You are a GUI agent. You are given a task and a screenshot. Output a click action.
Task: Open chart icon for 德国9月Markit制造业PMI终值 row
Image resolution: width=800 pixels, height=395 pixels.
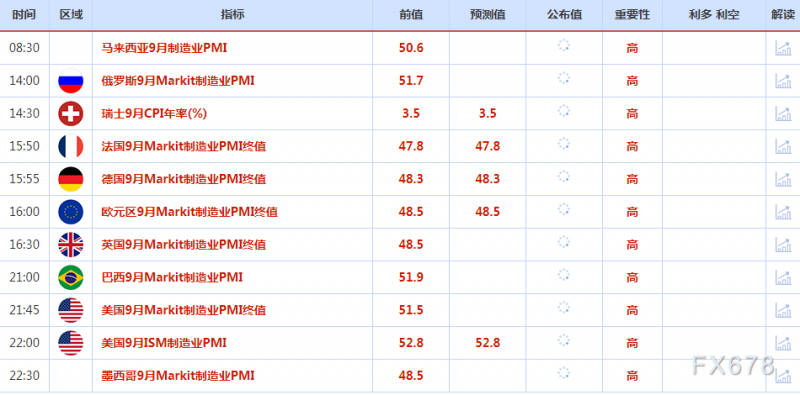(783, 179)
